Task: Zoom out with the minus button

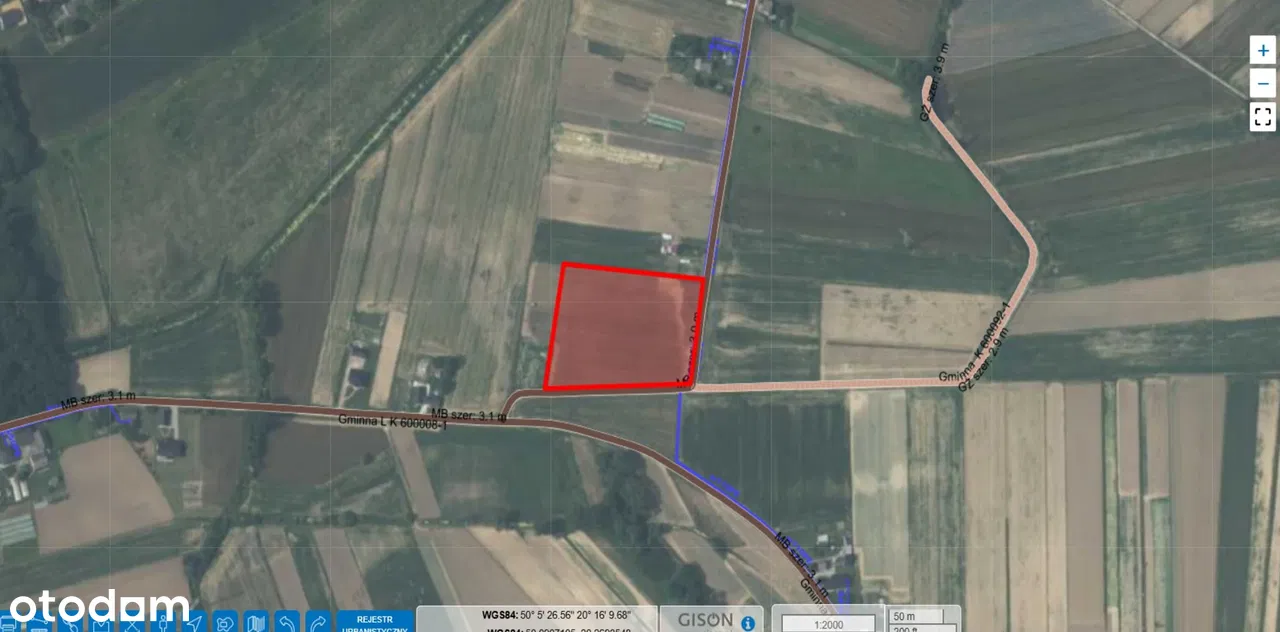Action: tap(1263, 82)
